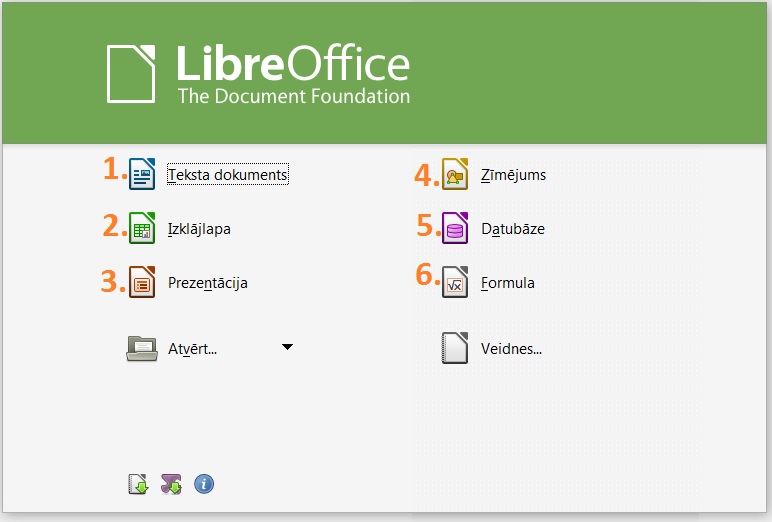
Task: Choose the Prezentācija label
Action: [207, 283]
